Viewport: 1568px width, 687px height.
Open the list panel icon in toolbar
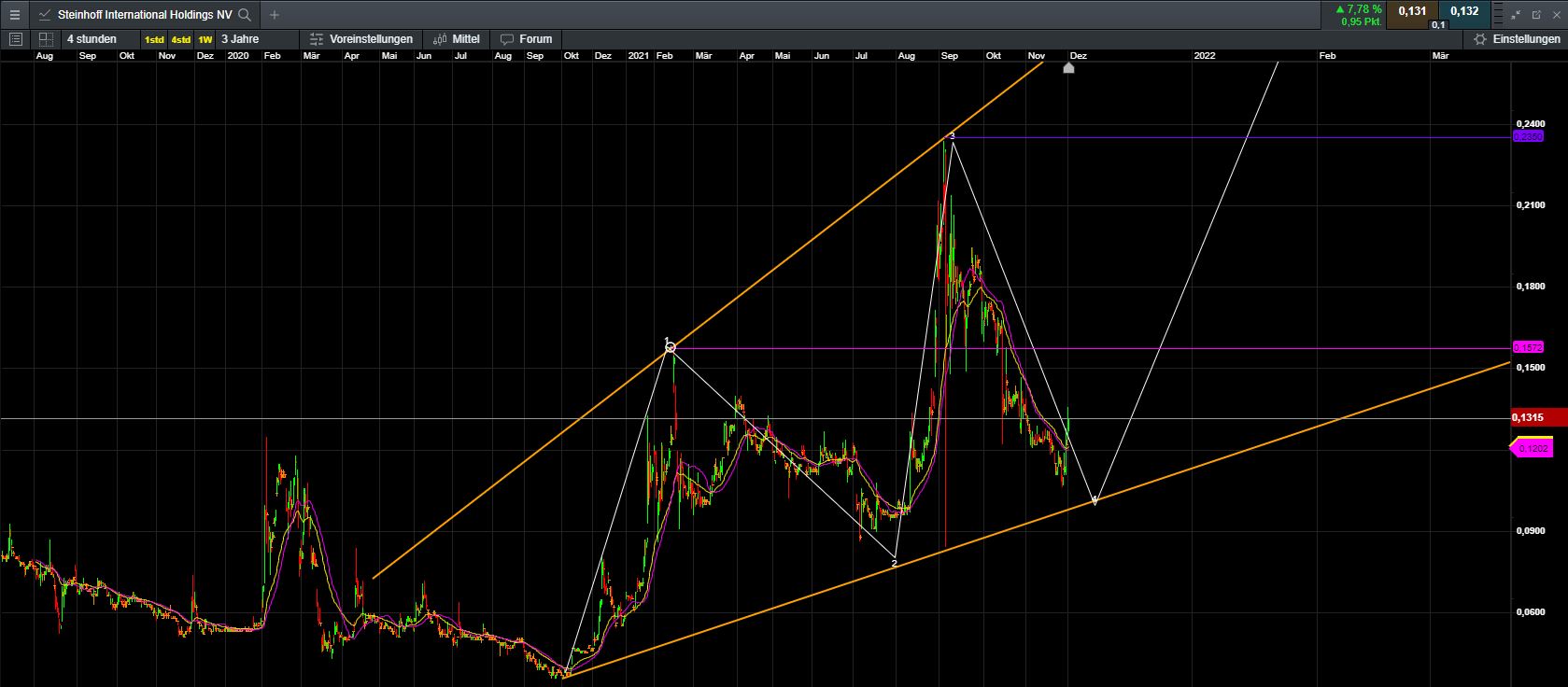pos(15,39)
